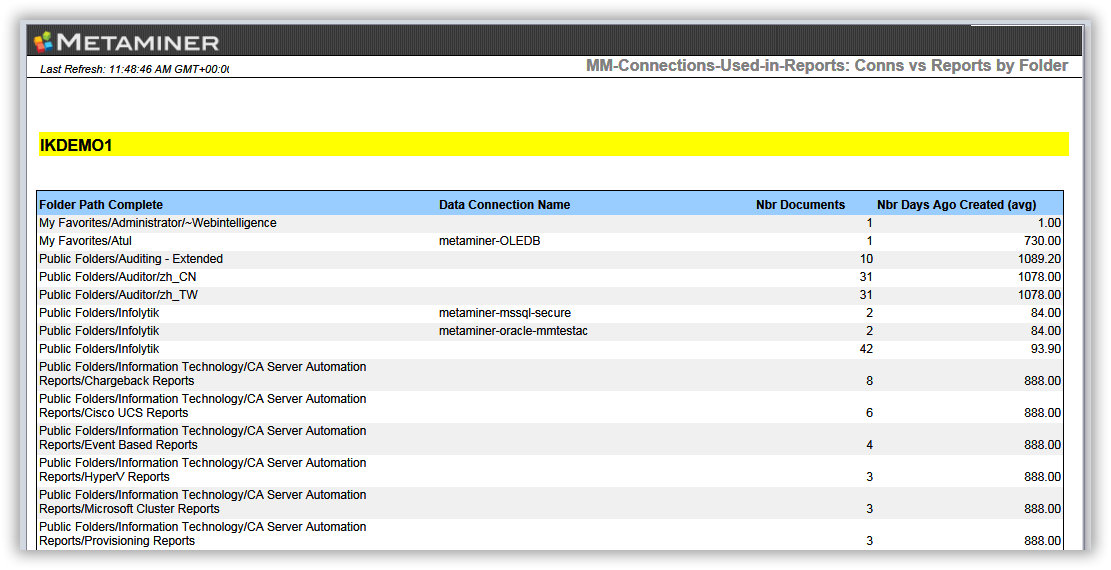Image resolution: width=1111 pixels, height=570 pixels.
Task: Click the 888.00 value for Provisioning Reports
Action: point(1042,541)
